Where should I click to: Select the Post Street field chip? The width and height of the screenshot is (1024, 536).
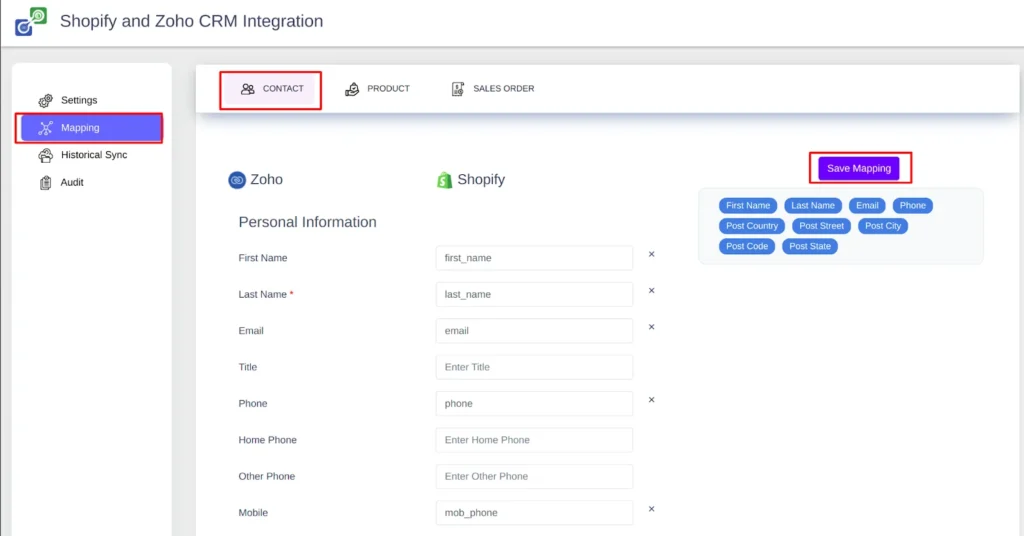[822, 226]
